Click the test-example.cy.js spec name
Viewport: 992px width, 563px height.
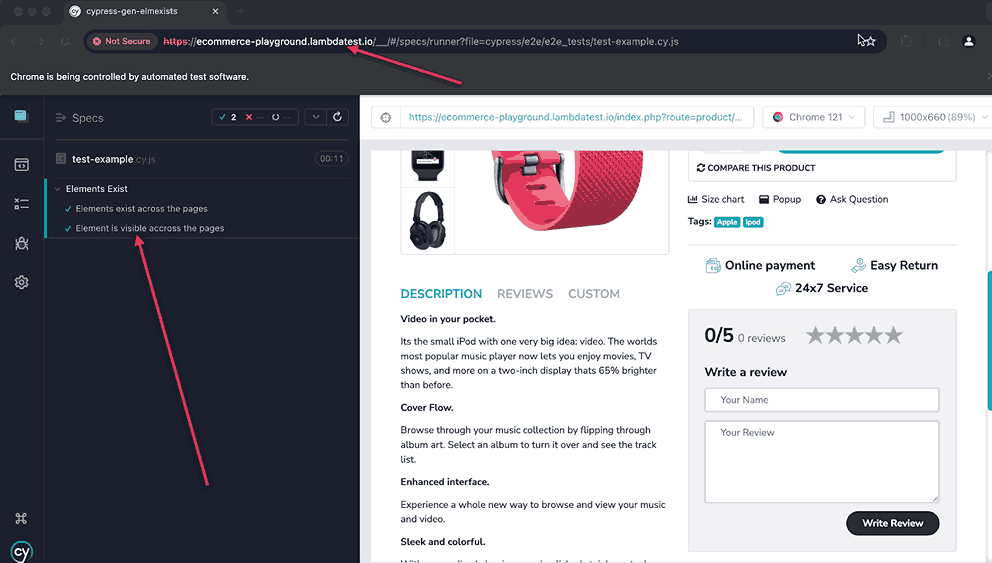[113, 159]
